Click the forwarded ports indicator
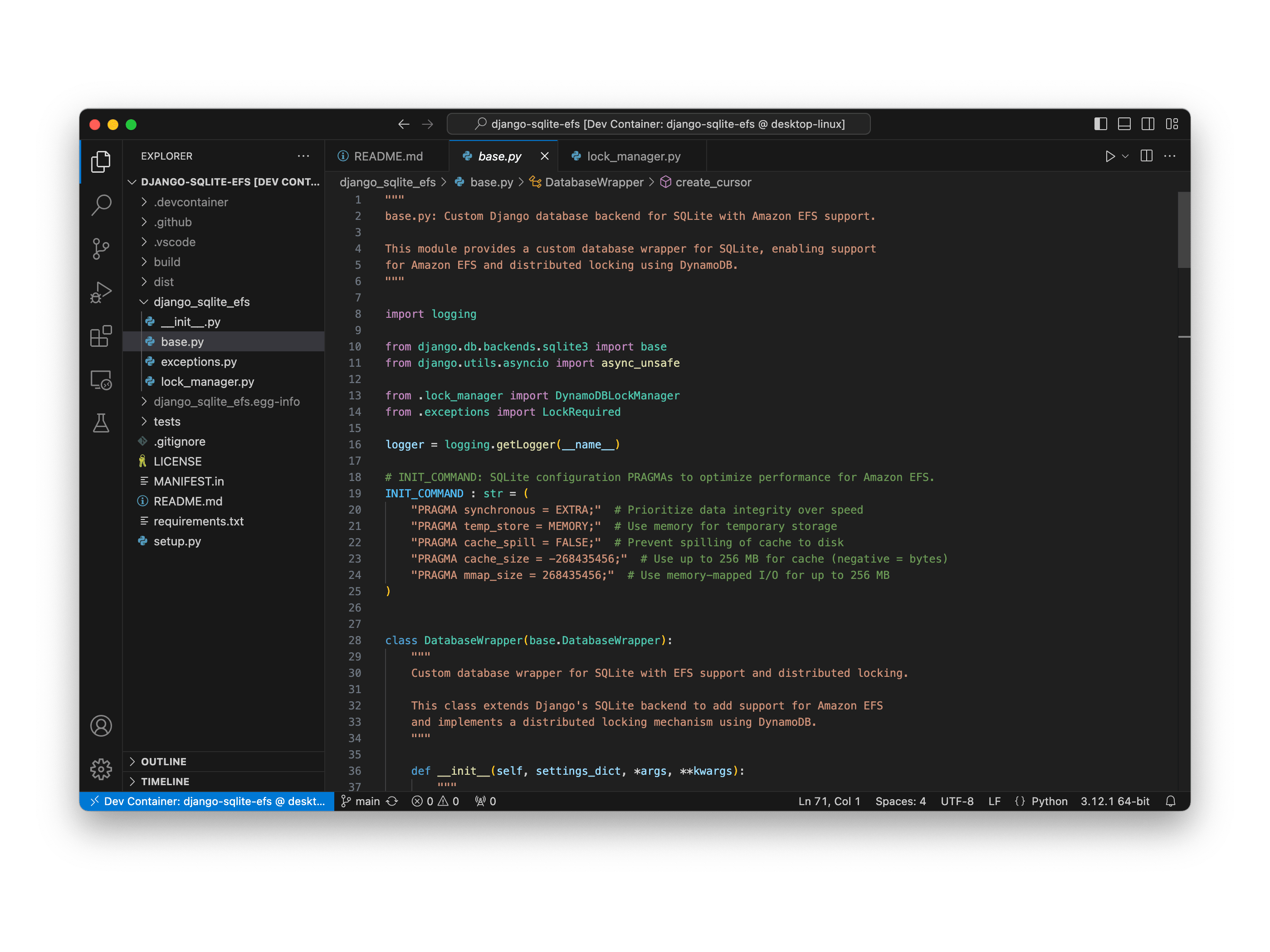Image resolution: width=1270 pixels, height=952 pixels. [x=486, y=801]
